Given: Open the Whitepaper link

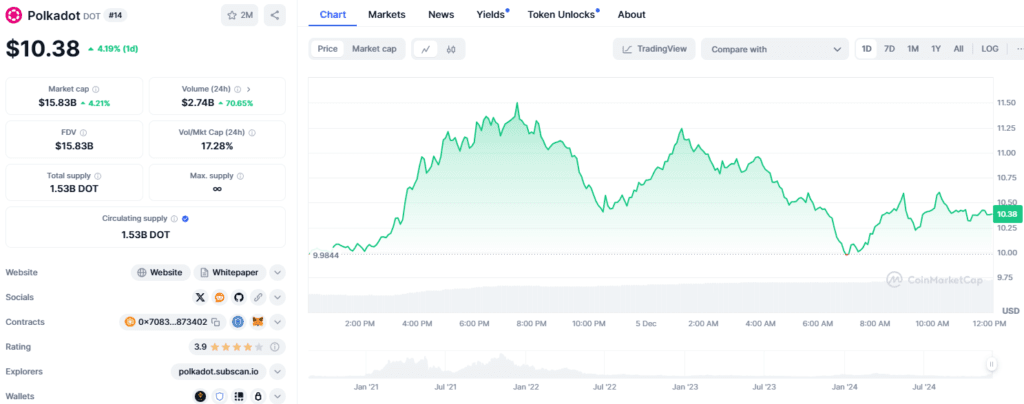Looking at the screenshot, I should (x=231, y=273).
